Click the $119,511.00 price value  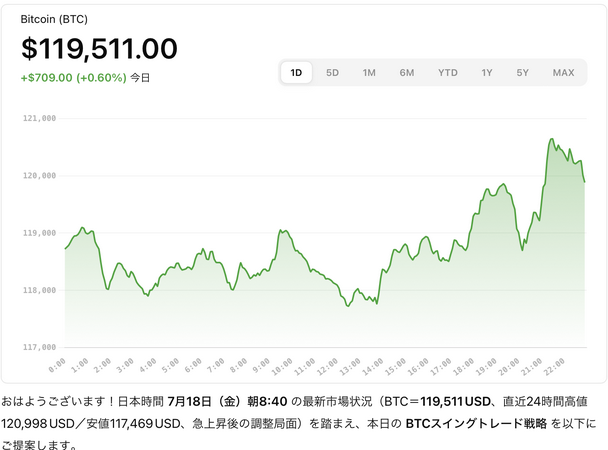pos(99,49)
